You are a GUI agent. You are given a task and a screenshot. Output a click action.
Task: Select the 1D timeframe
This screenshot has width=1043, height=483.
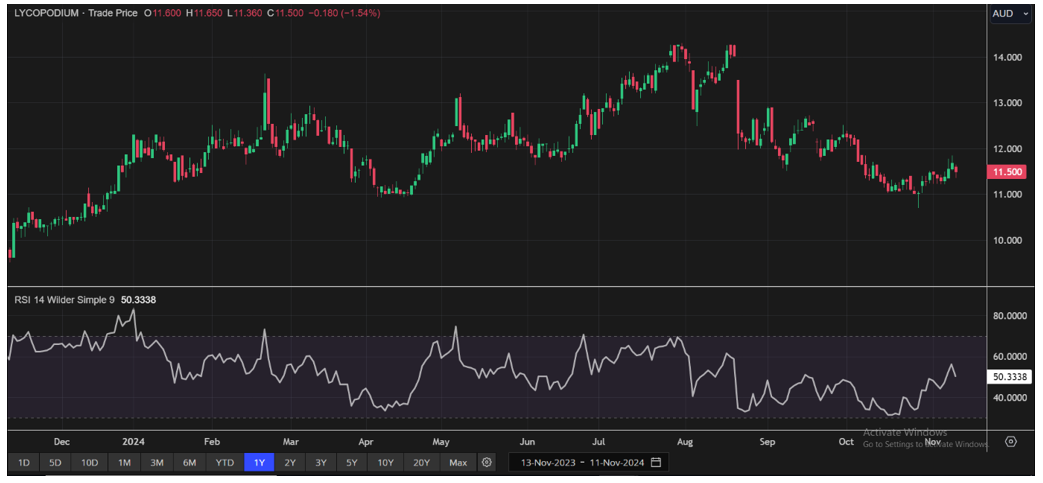click(24, 463)
